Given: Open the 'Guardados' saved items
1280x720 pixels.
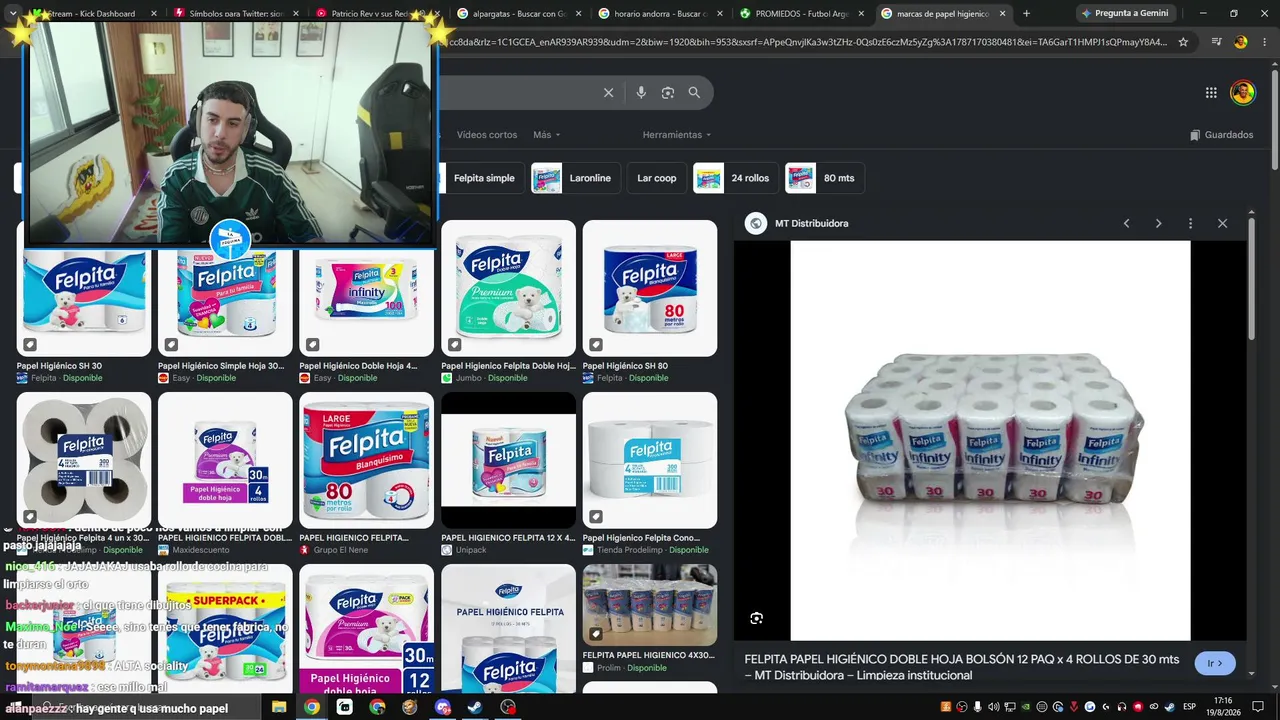Looking at the screenshot, I should click(1221, 135).
